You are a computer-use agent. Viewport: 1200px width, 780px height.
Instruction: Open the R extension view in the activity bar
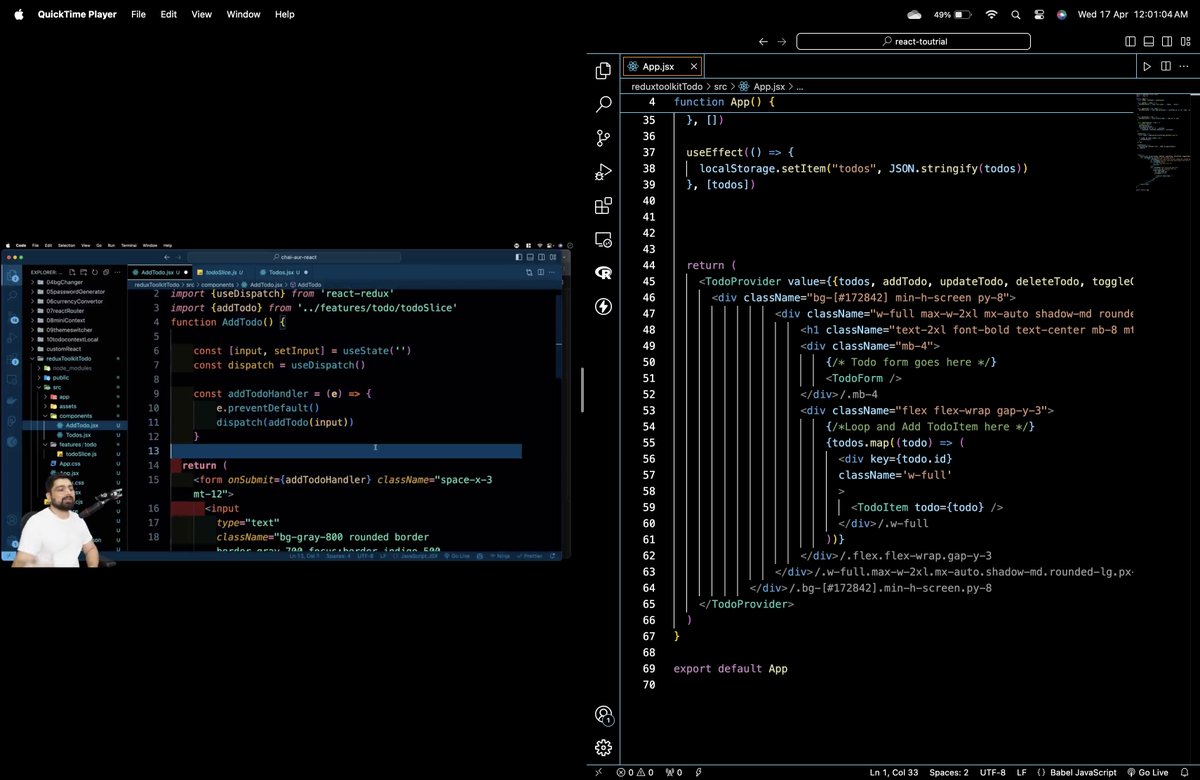pos(603,273)
